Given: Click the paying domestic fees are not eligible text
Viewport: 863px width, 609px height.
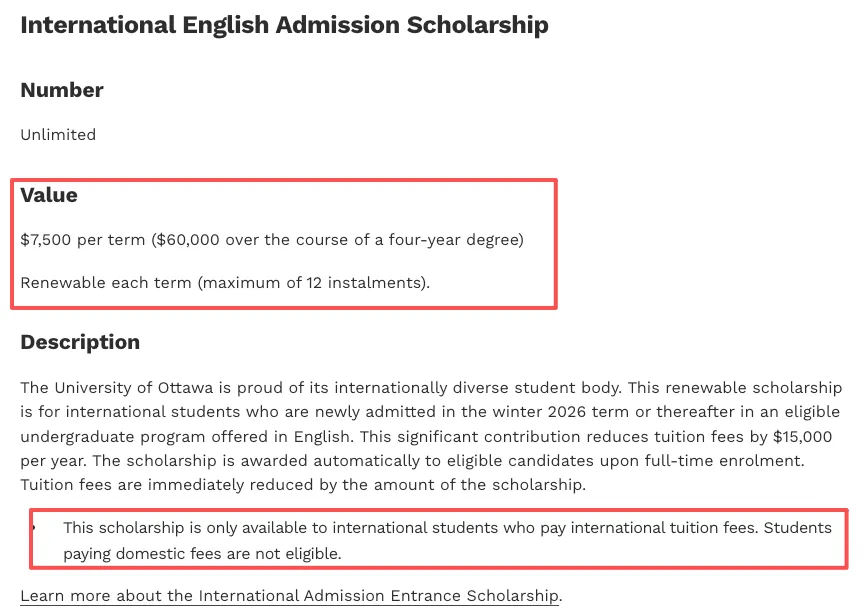Looking at the screenshot, I should click(203, 553).
